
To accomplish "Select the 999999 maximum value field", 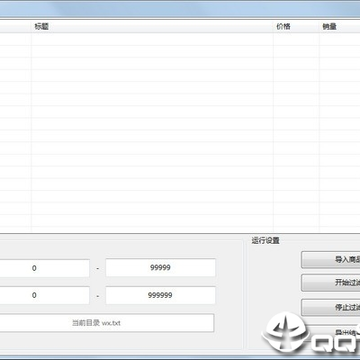I will 160,295.
